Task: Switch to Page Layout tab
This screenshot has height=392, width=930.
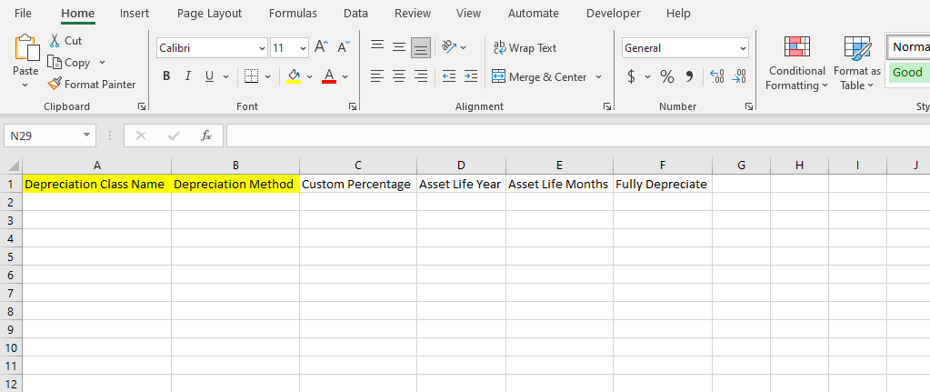Action: click(209, 13)
